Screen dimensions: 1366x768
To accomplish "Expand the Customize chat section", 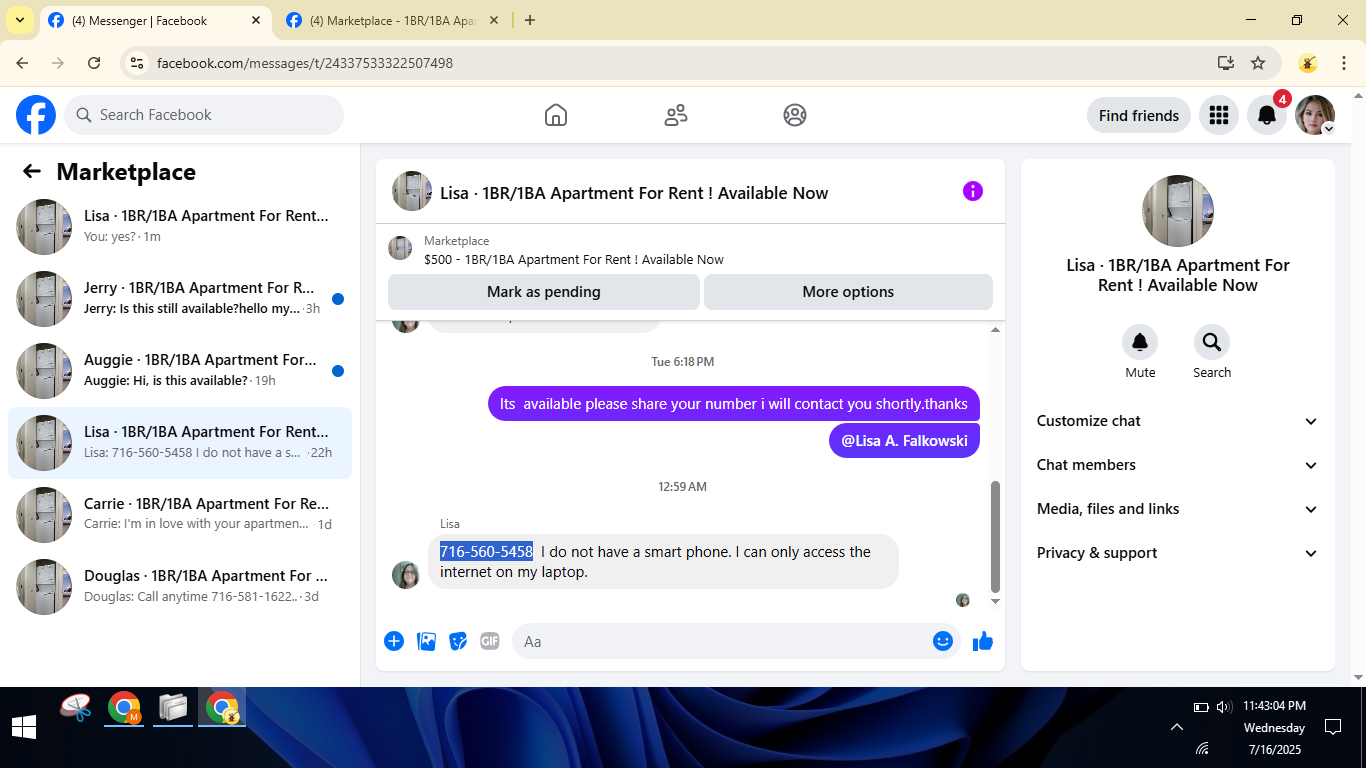I will (x=1178, y=421).
